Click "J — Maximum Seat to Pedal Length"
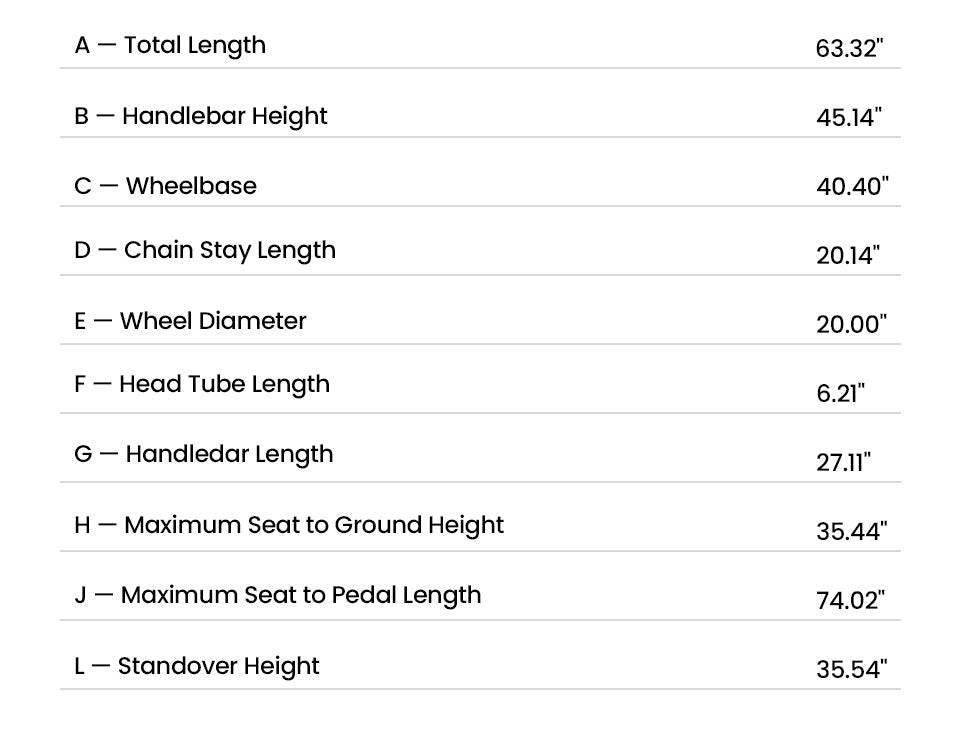 tap(278, 595)
